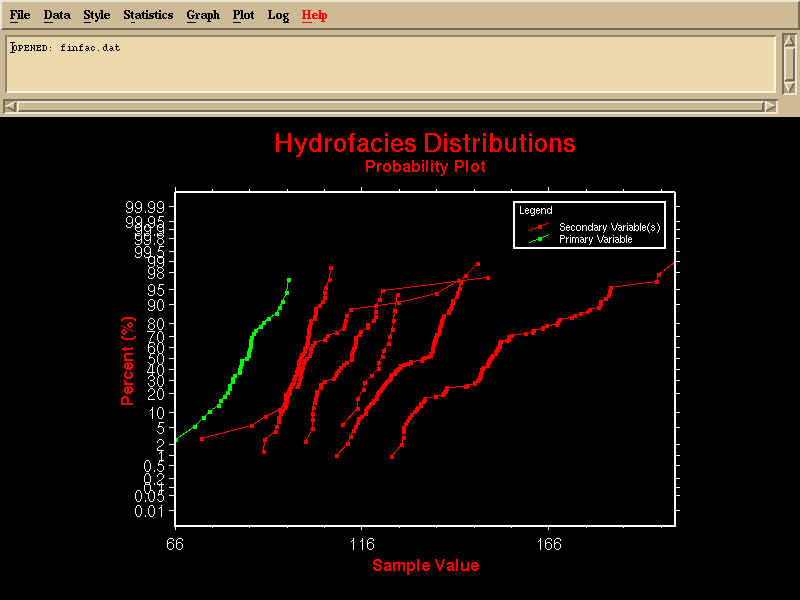Click the log scroll up arrow
Screen dimensions: 800x600
[789, 40]
